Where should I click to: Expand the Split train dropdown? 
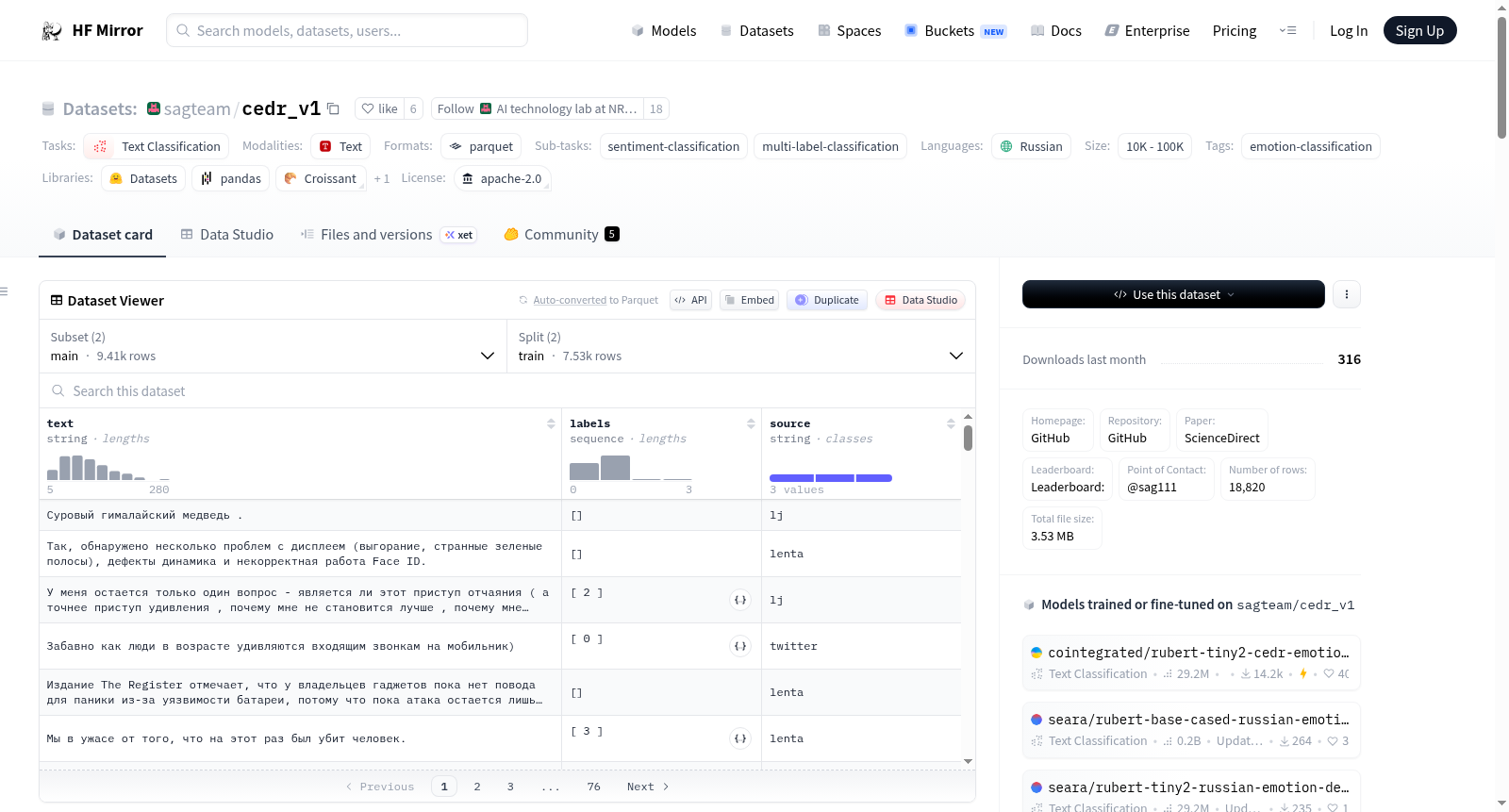click(x=740, y=346)
